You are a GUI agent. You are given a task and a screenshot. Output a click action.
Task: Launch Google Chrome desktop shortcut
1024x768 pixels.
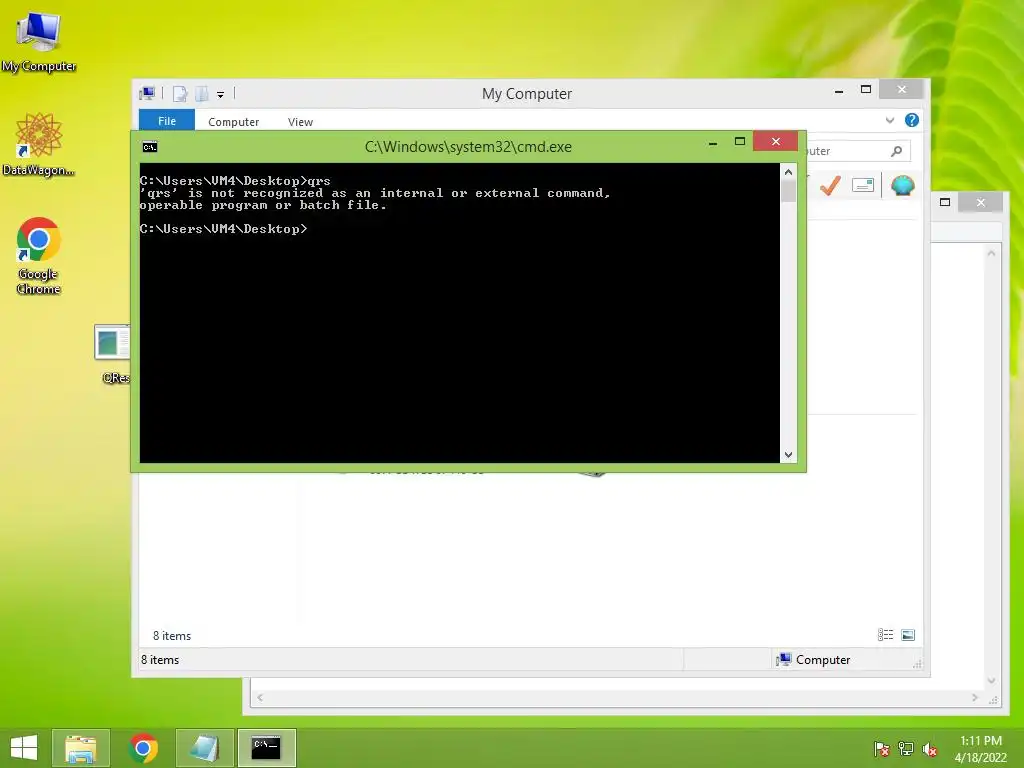point(39,255)
